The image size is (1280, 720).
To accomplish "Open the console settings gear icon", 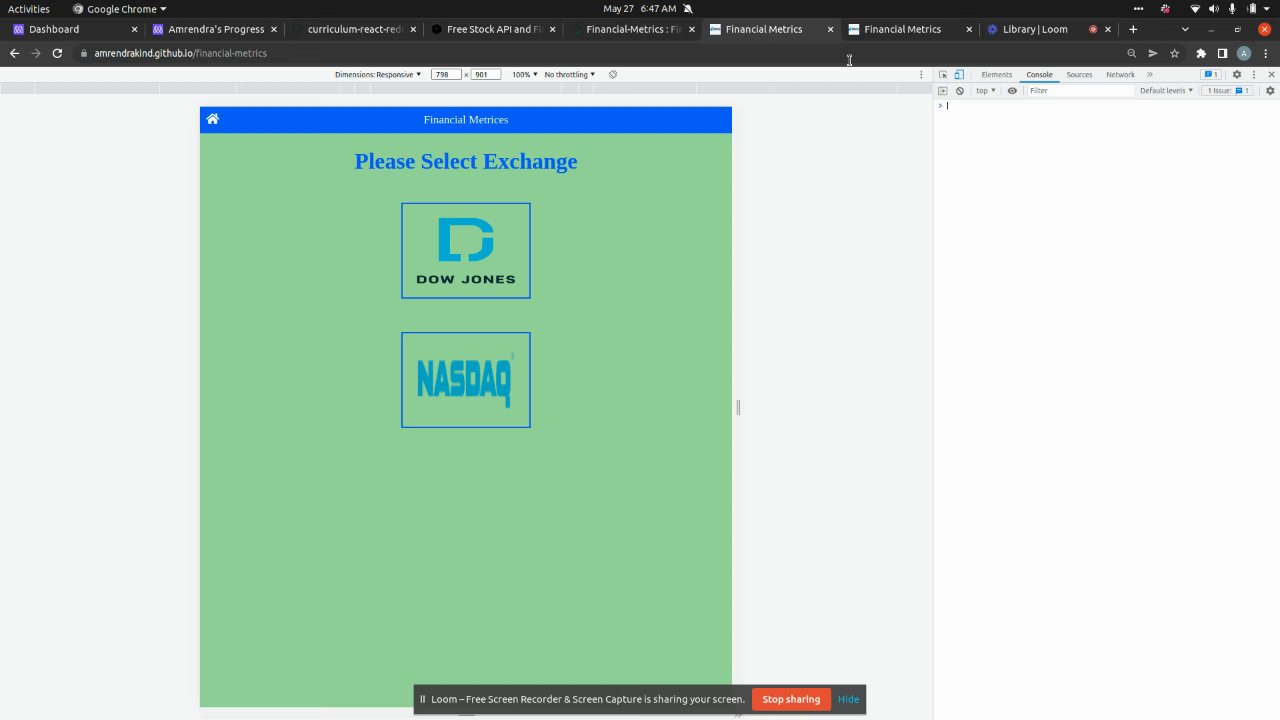I will [x=1270, y=90].
